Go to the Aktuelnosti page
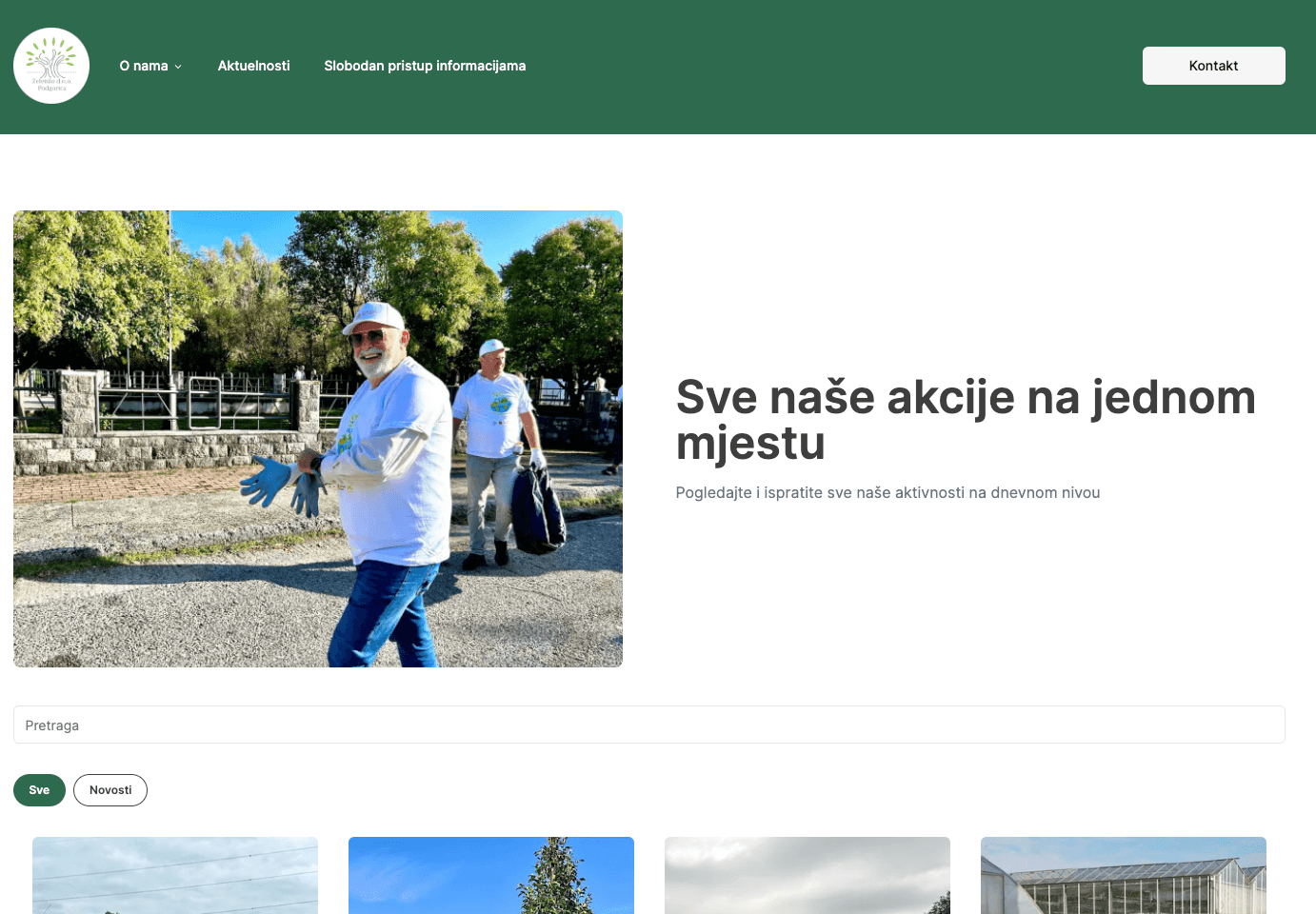This screenshot has height=914, width=1316. [253, 66]
